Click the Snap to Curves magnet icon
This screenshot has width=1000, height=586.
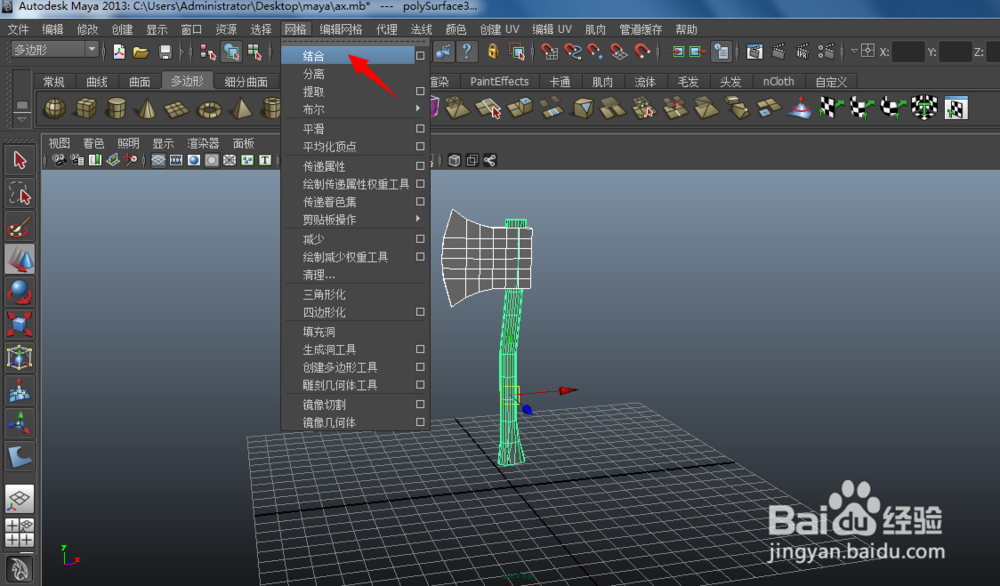tap(573, 52)
